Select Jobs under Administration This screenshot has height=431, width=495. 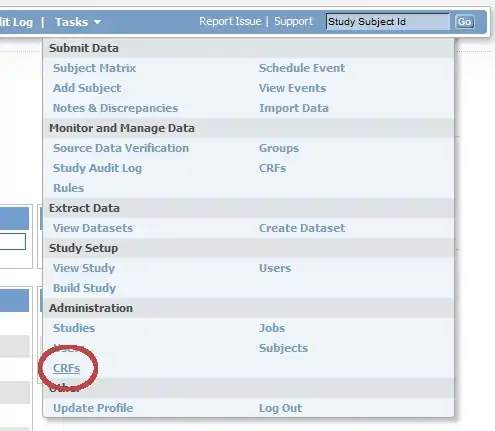pos(272,328)
